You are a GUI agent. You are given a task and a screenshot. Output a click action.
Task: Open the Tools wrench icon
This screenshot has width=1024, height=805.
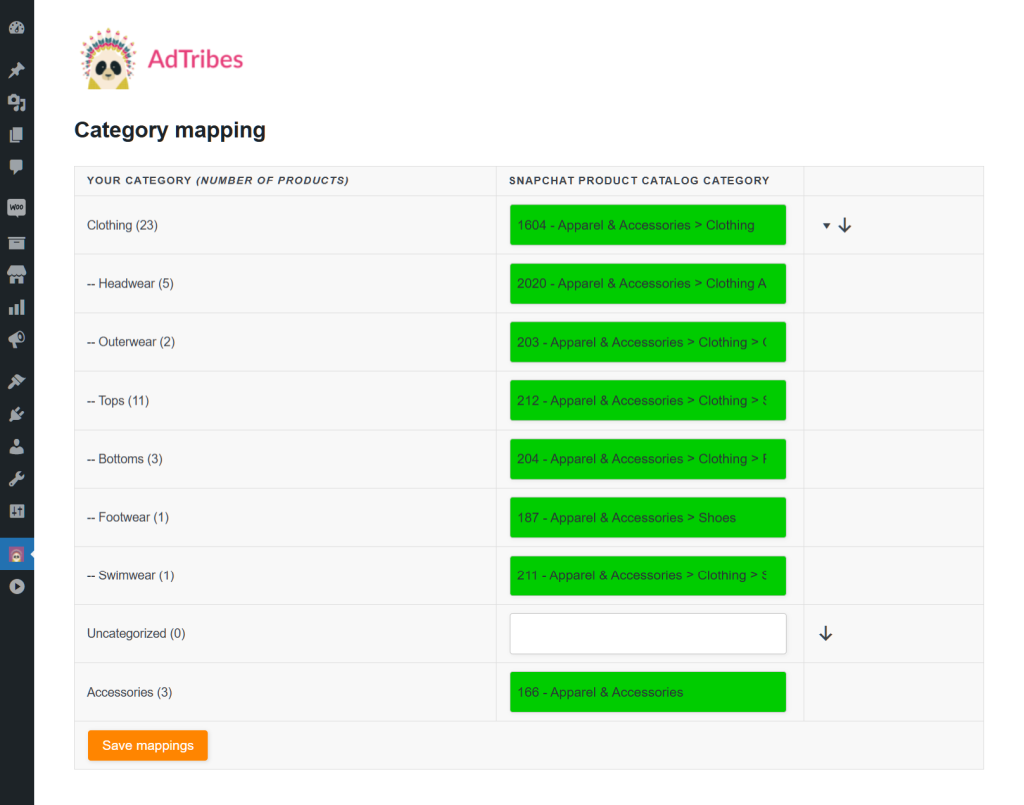click(16, 477)
